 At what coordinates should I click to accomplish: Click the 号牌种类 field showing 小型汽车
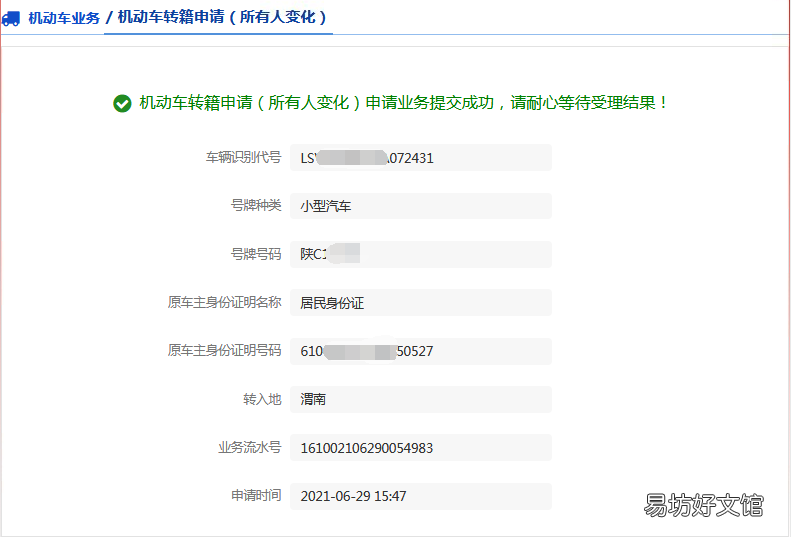(x=421, y=206)
